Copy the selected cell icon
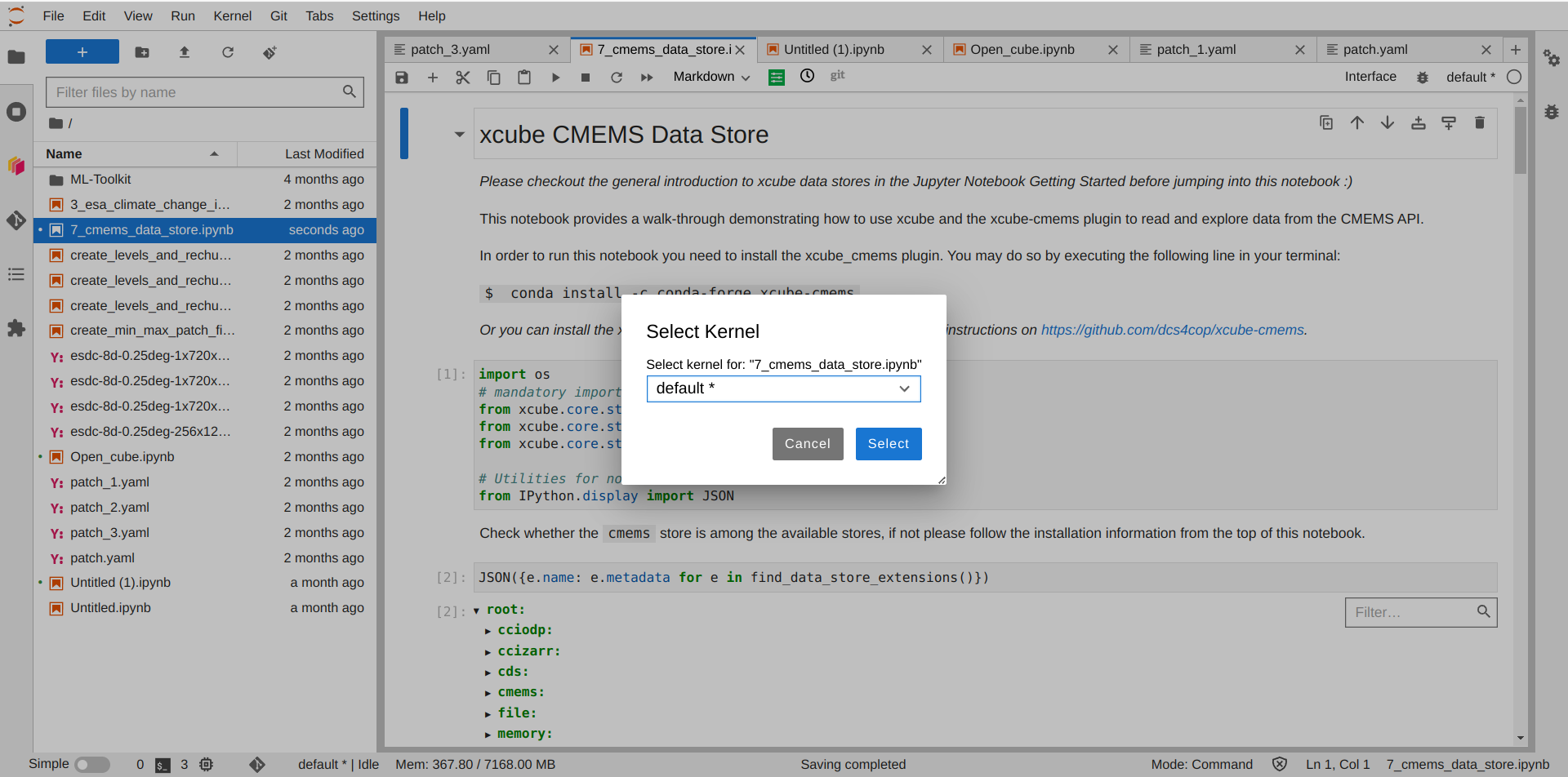 (494, 78)
